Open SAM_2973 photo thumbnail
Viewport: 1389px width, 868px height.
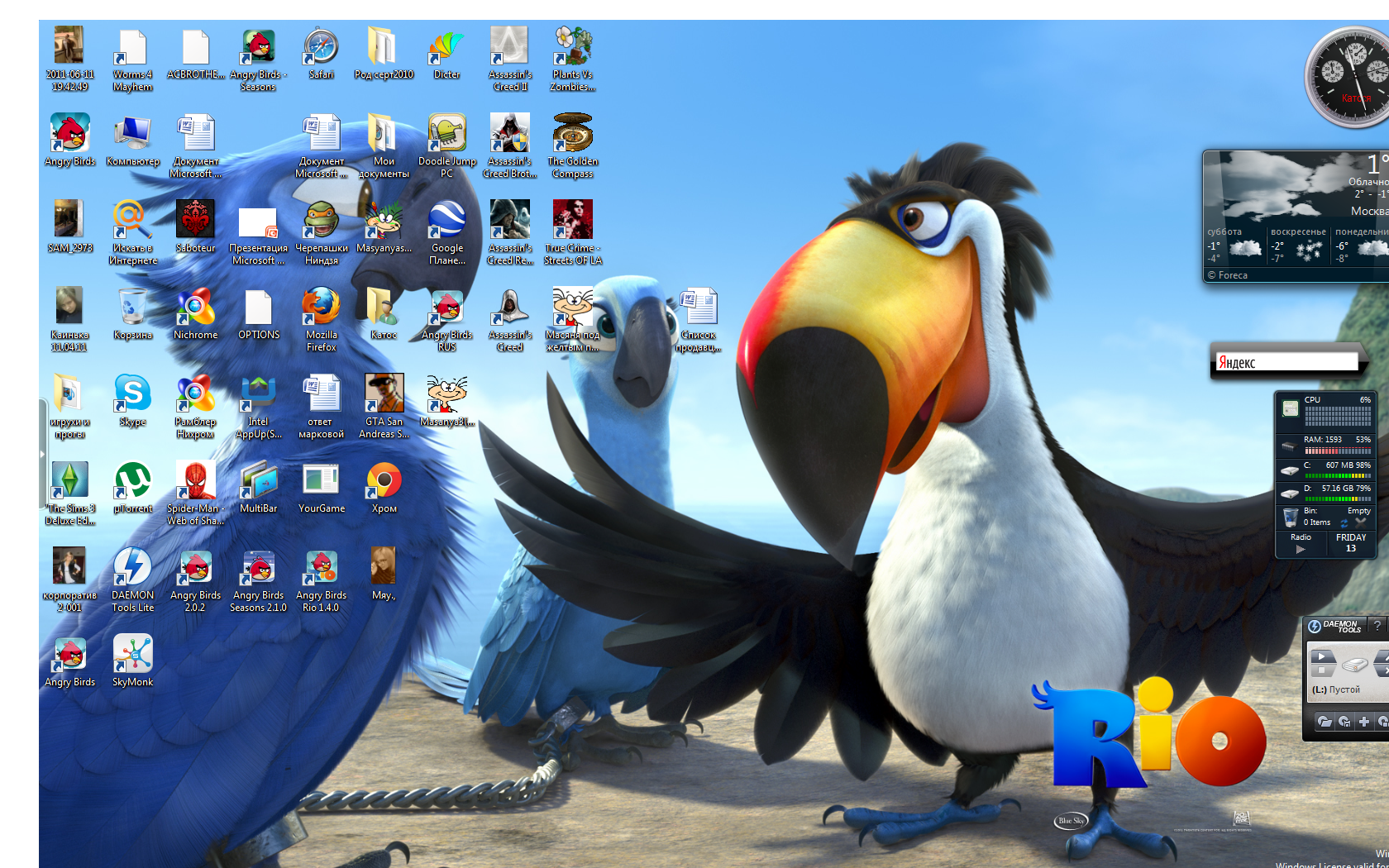click(69, 227)
